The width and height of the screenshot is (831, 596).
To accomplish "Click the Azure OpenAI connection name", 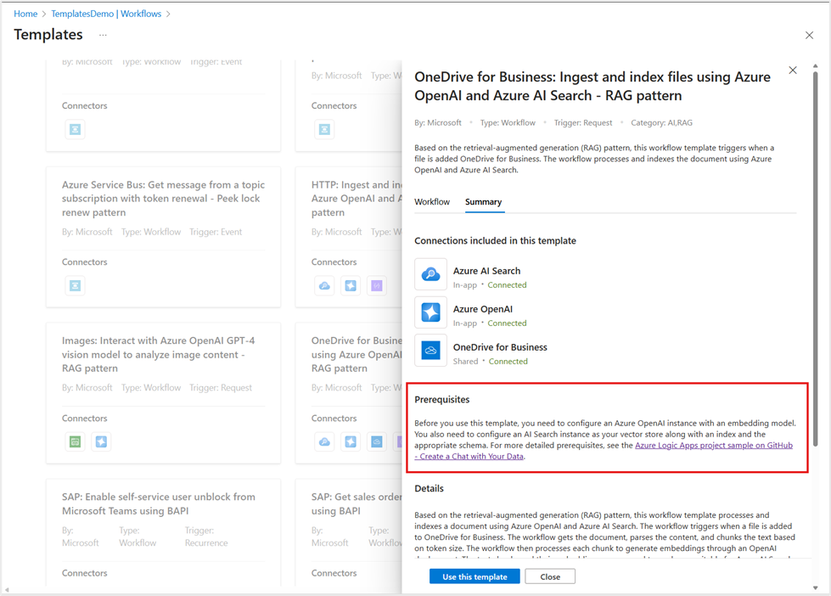I will coord(483,309).
